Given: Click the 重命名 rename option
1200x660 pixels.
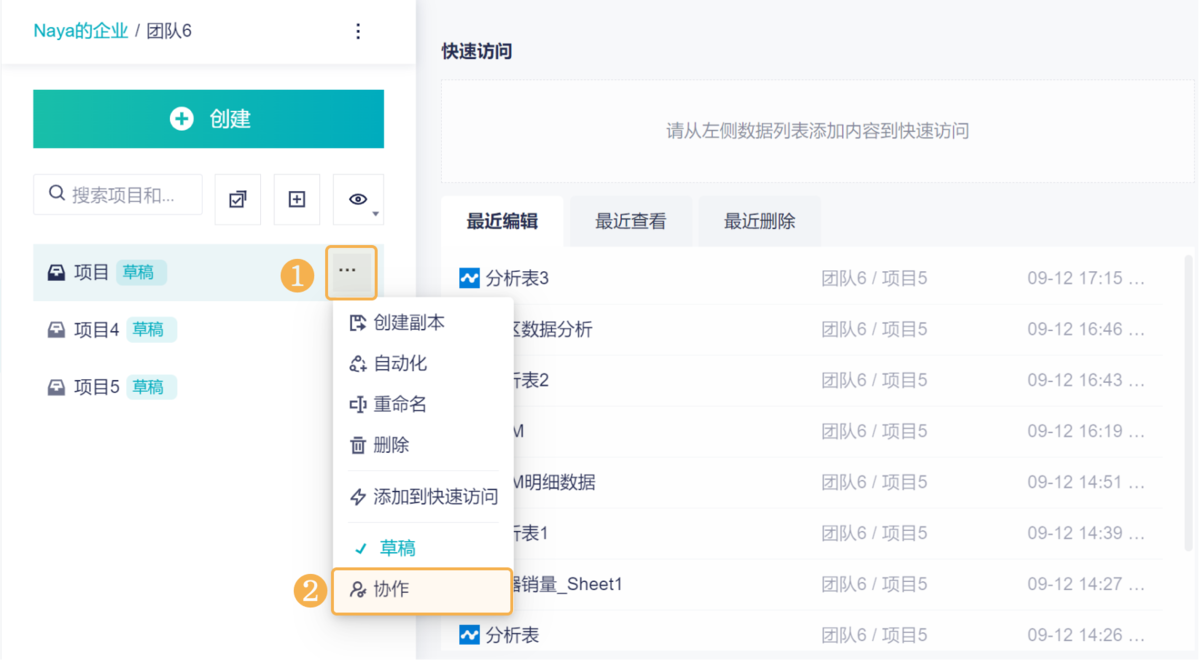Looking at the screenshot, I should click(x=400, y=405).
